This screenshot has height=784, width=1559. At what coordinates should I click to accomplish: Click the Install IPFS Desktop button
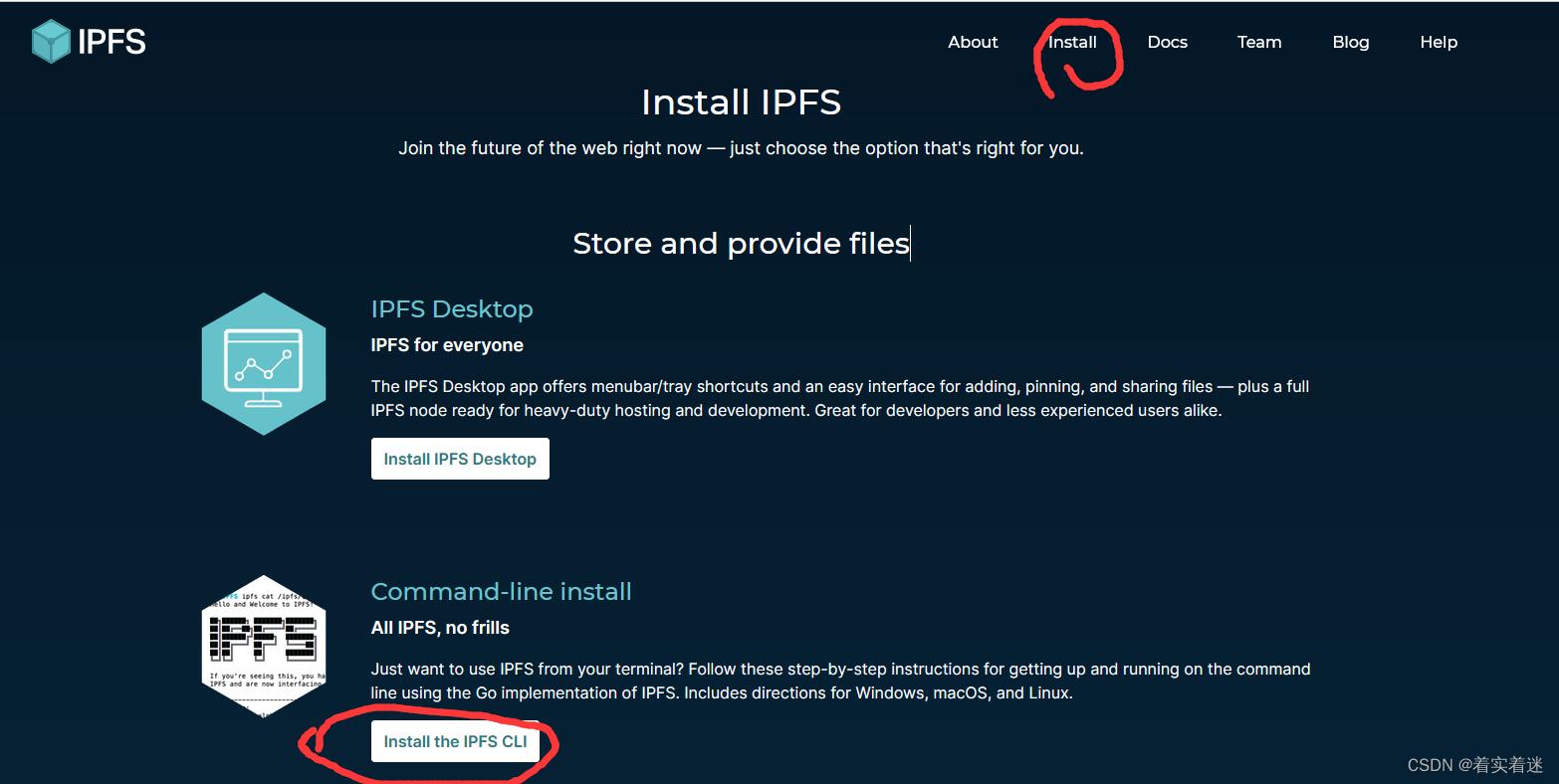coord(460,458)
